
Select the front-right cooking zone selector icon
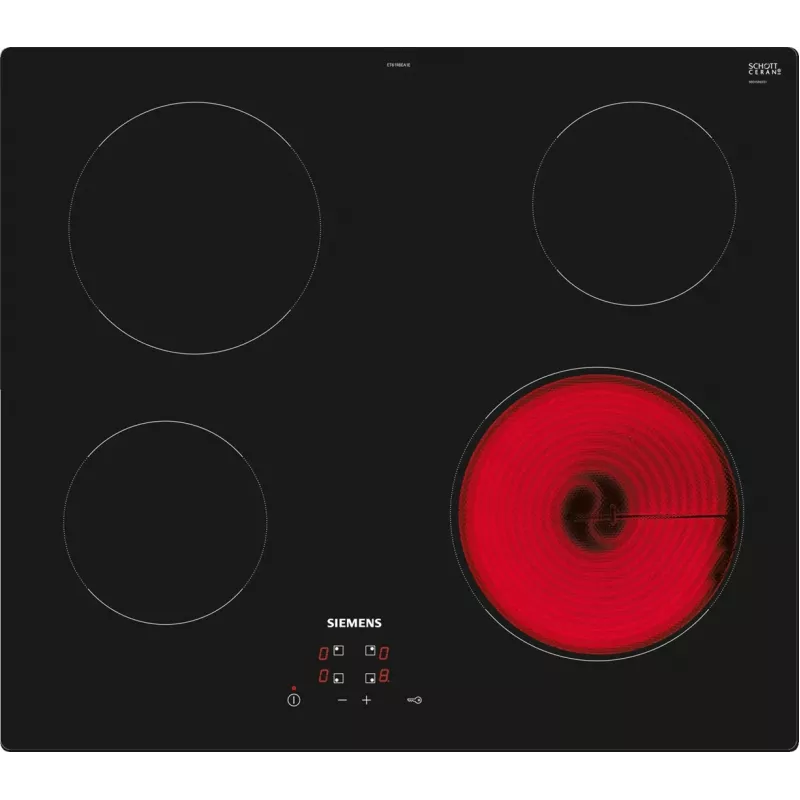[370, 678]
